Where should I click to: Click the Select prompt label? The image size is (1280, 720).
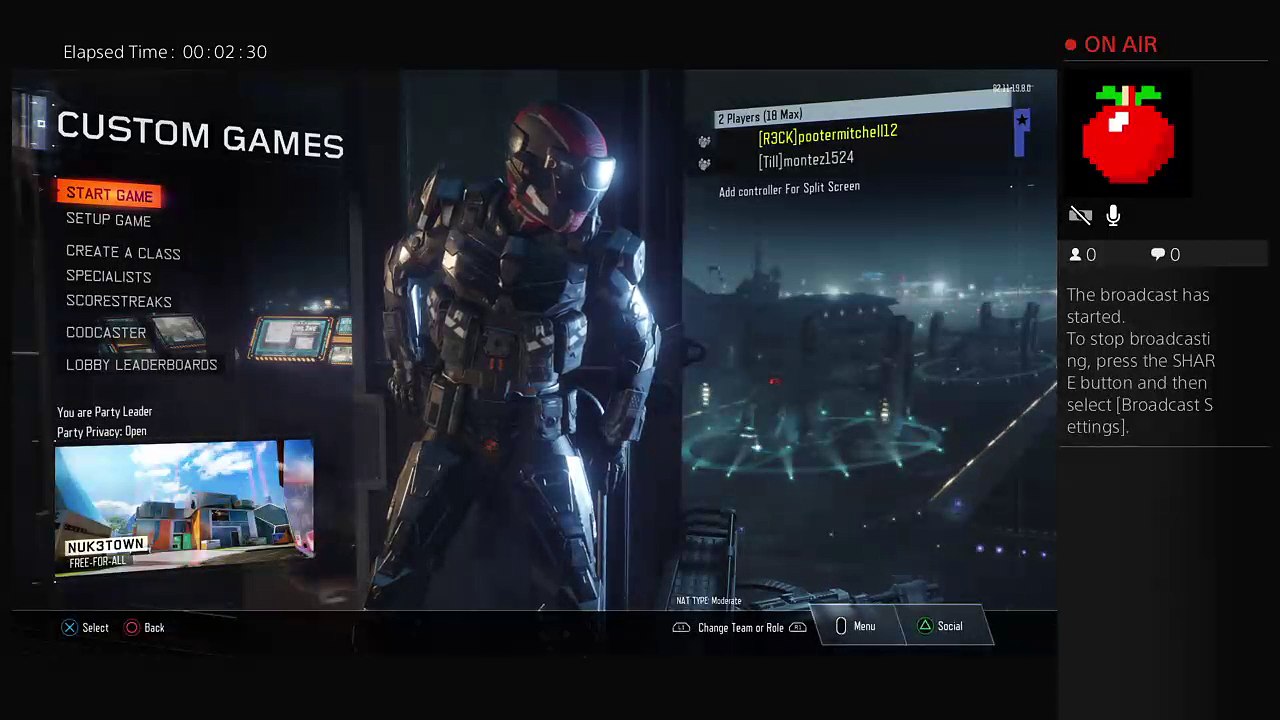95,628
